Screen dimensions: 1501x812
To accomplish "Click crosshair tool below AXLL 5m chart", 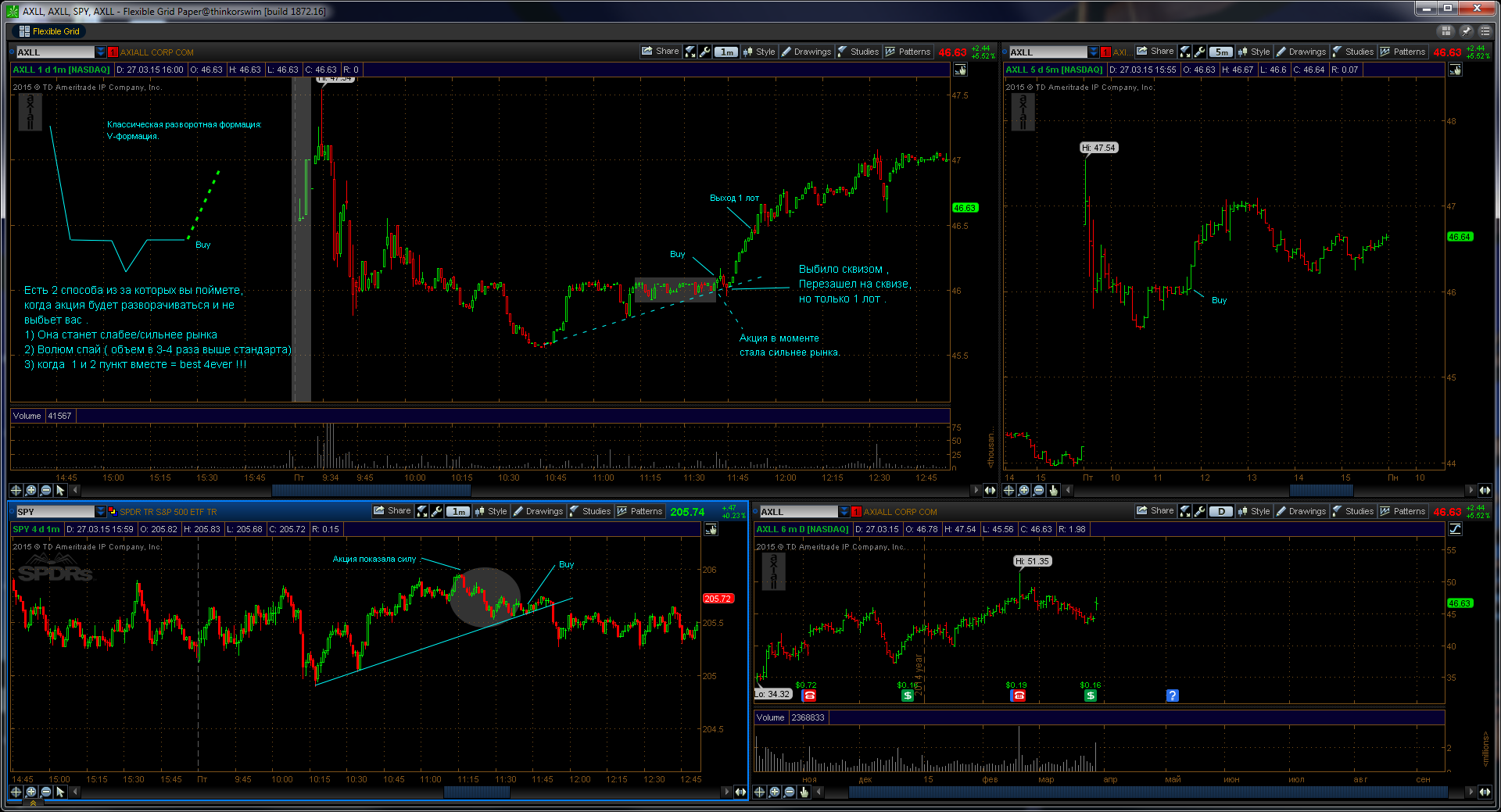I will (x=1008, y=490).
